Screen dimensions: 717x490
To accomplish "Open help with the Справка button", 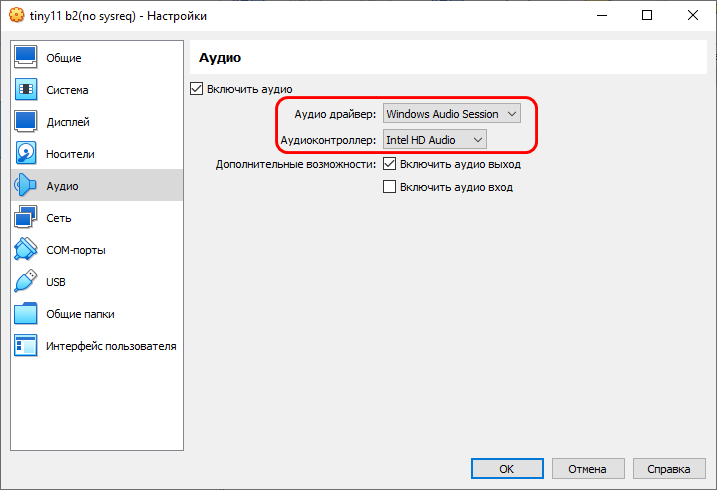I will tap(668, 468).
